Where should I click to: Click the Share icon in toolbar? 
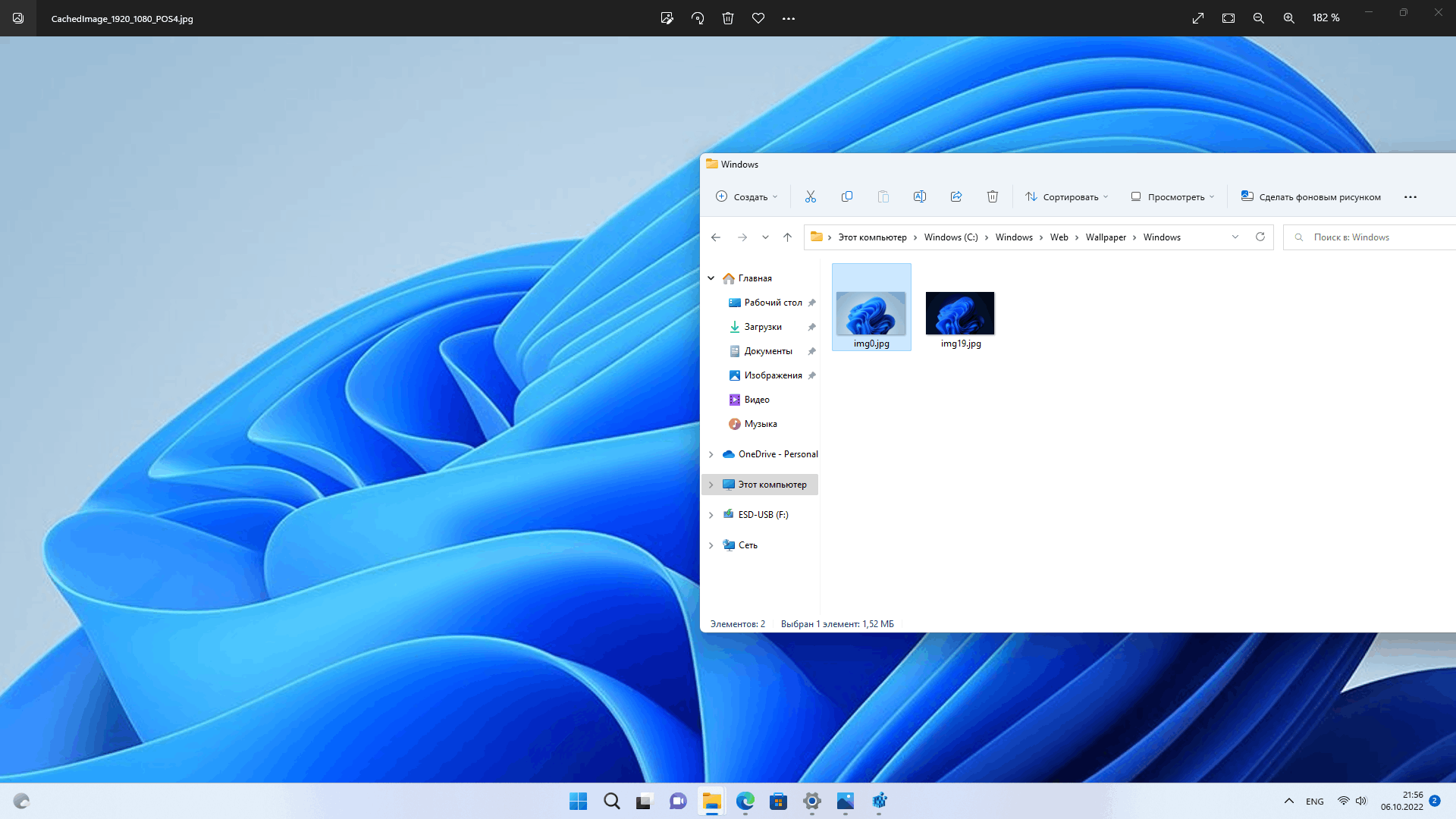(956, 196)
